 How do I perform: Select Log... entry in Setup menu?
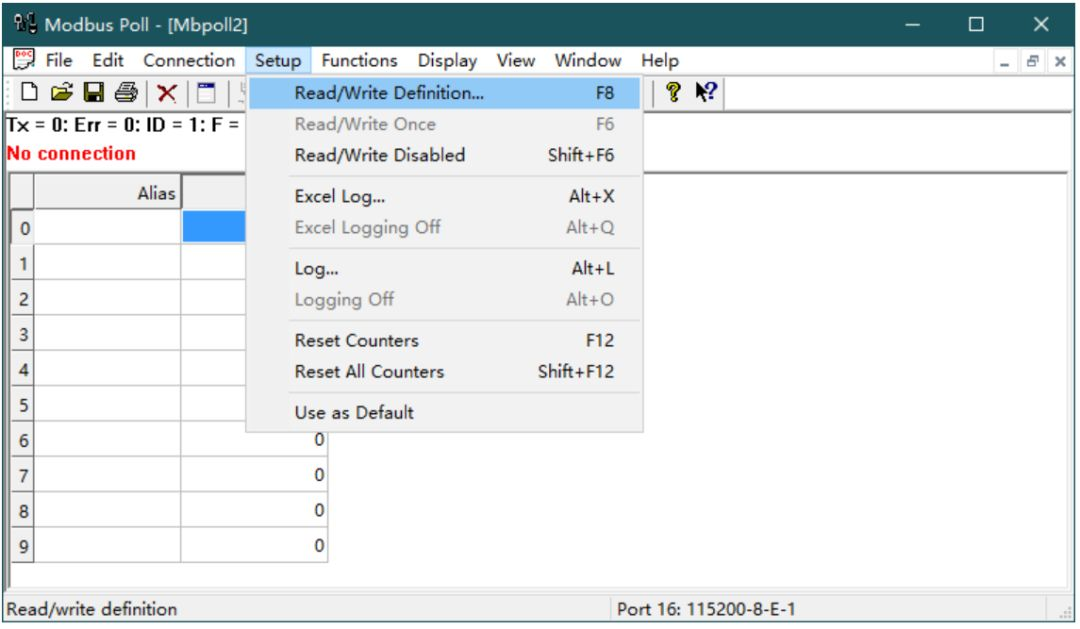tap(444, 269)
